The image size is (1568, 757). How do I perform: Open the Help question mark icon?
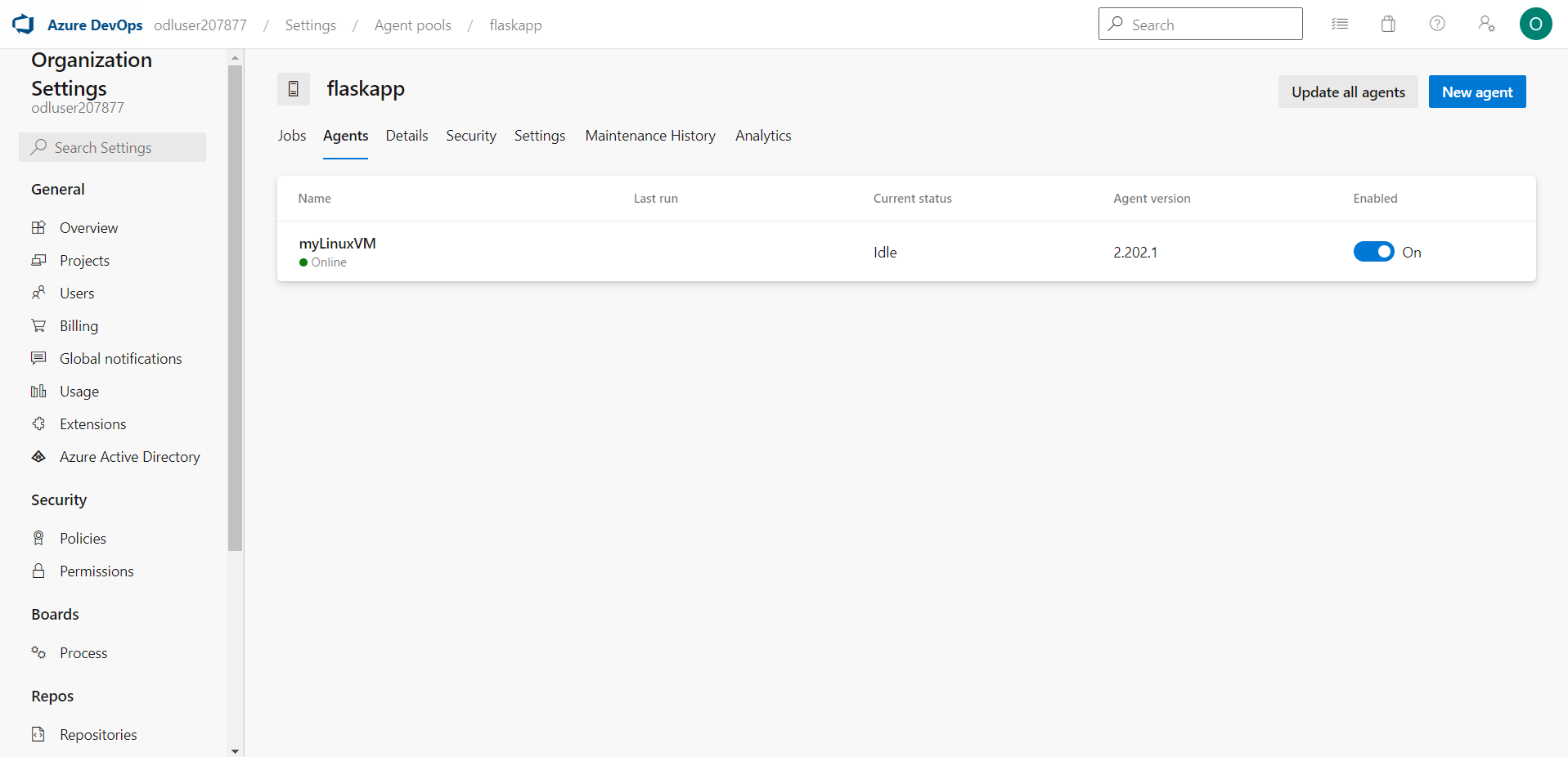(x=1437, y=24)
